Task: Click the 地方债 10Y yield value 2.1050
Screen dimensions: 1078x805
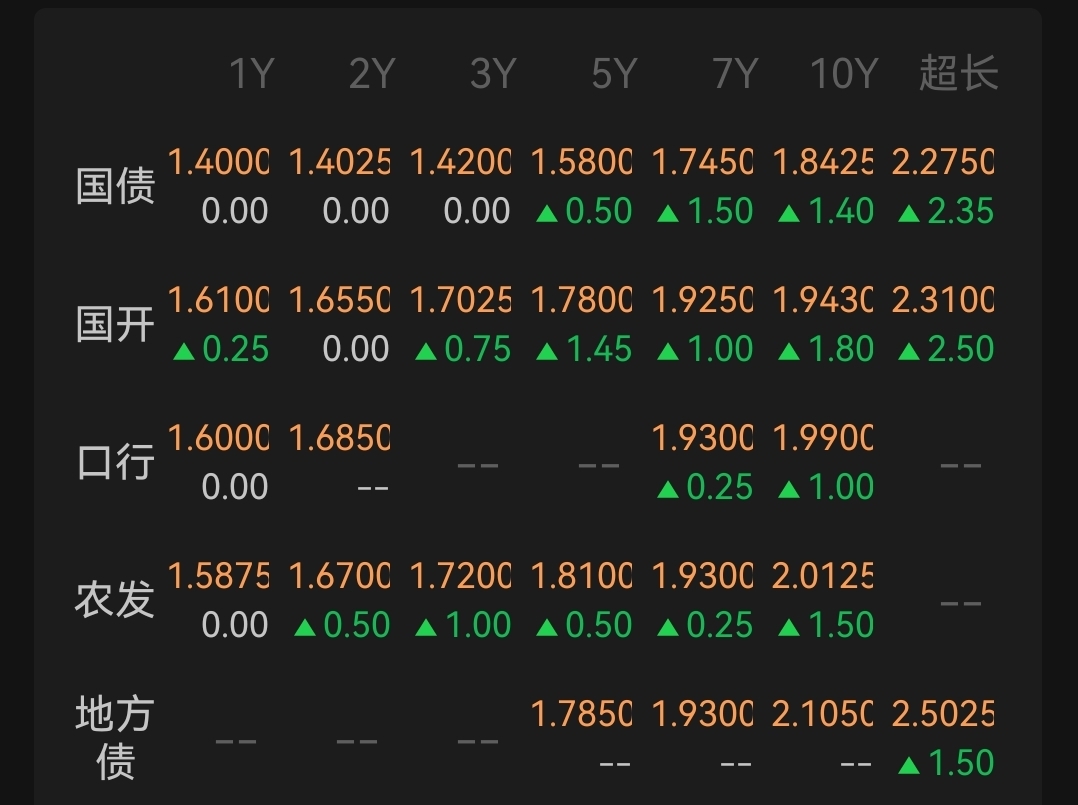Action: point(822,714)
